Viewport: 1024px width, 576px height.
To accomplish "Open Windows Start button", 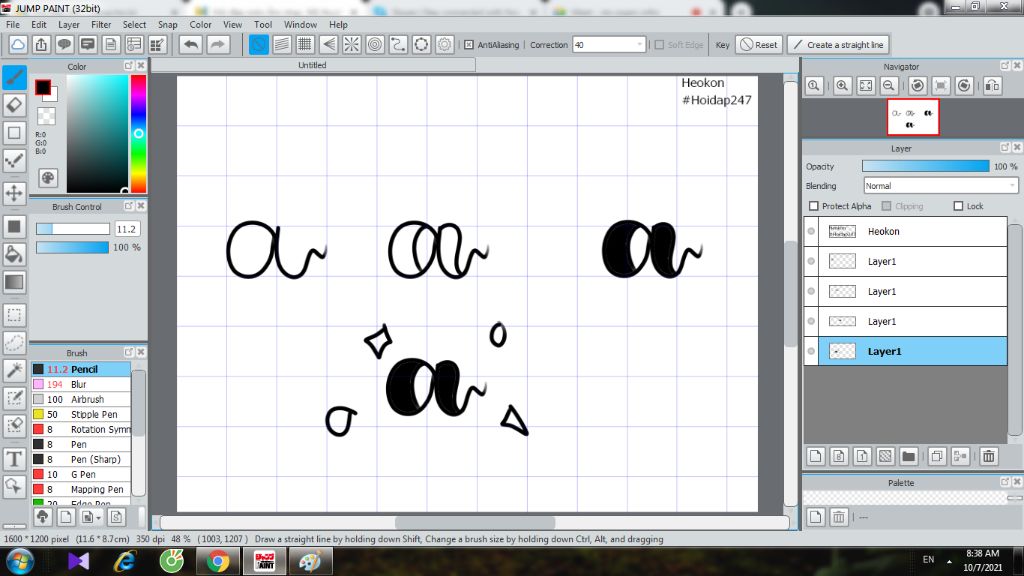I will (20, 561).
